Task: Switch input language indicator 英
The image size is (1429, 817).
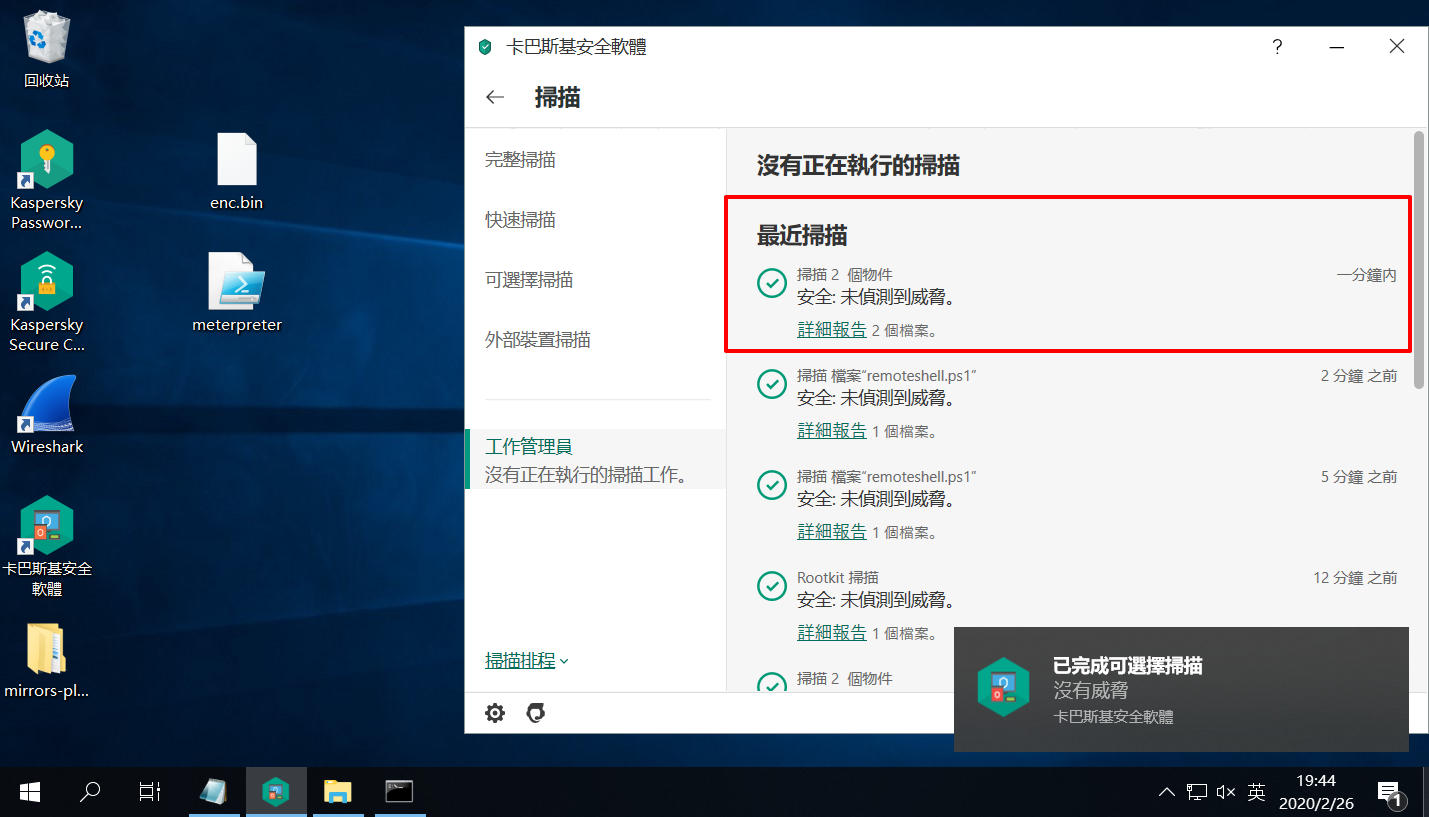Action: tap(1256, 792)
